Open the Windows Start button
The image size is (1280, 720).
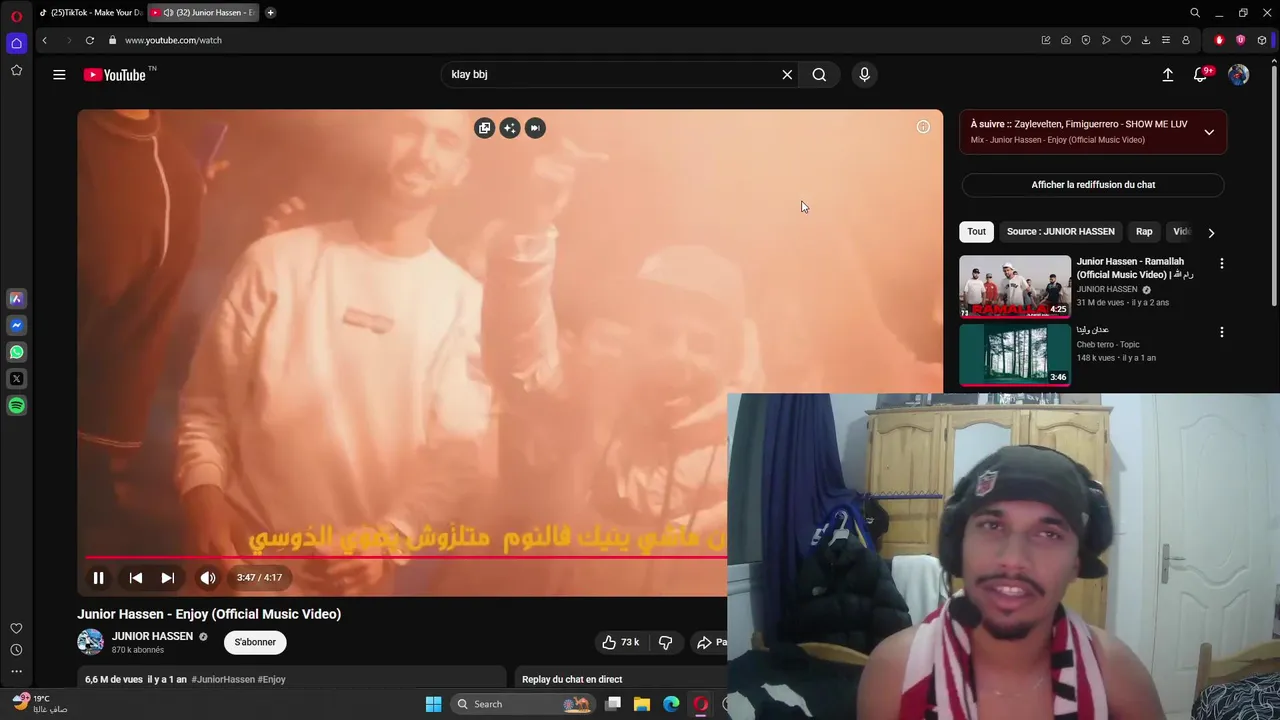point(433,704)
